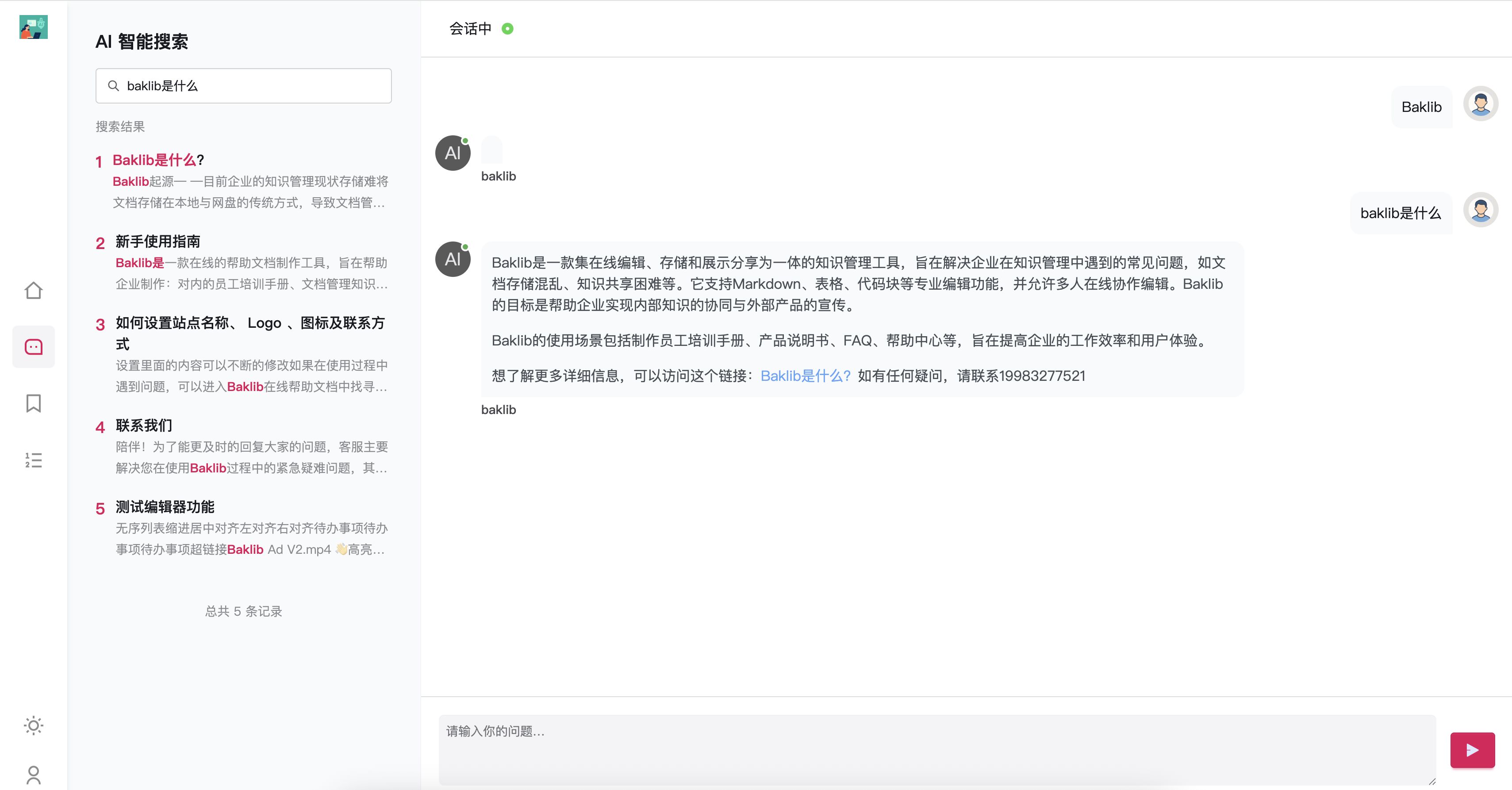The width and height of the screenshot is (1512, 790).
Task: Open search result "联系我们"
Action: click(x=144, y=426)
